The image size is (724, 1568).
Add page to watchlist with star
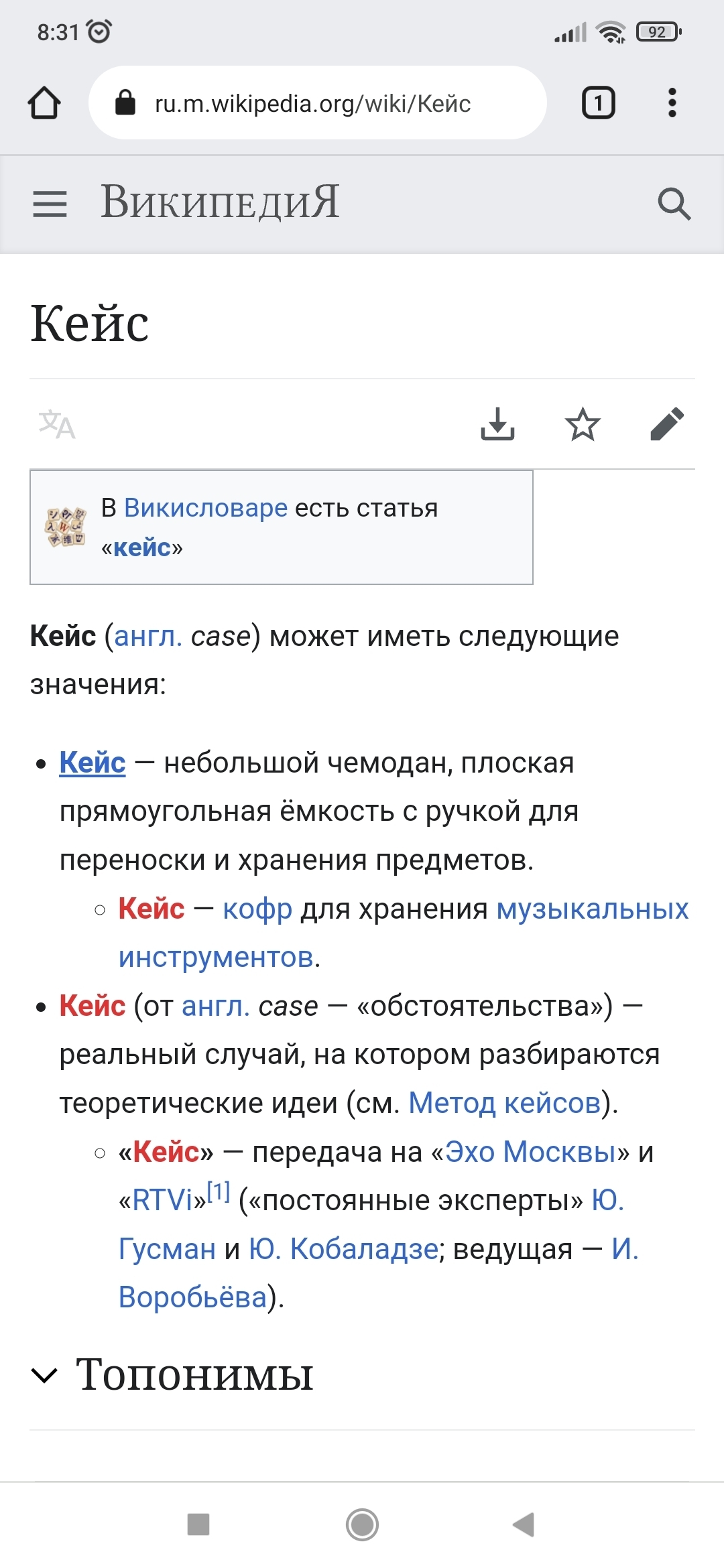[582, 425]
